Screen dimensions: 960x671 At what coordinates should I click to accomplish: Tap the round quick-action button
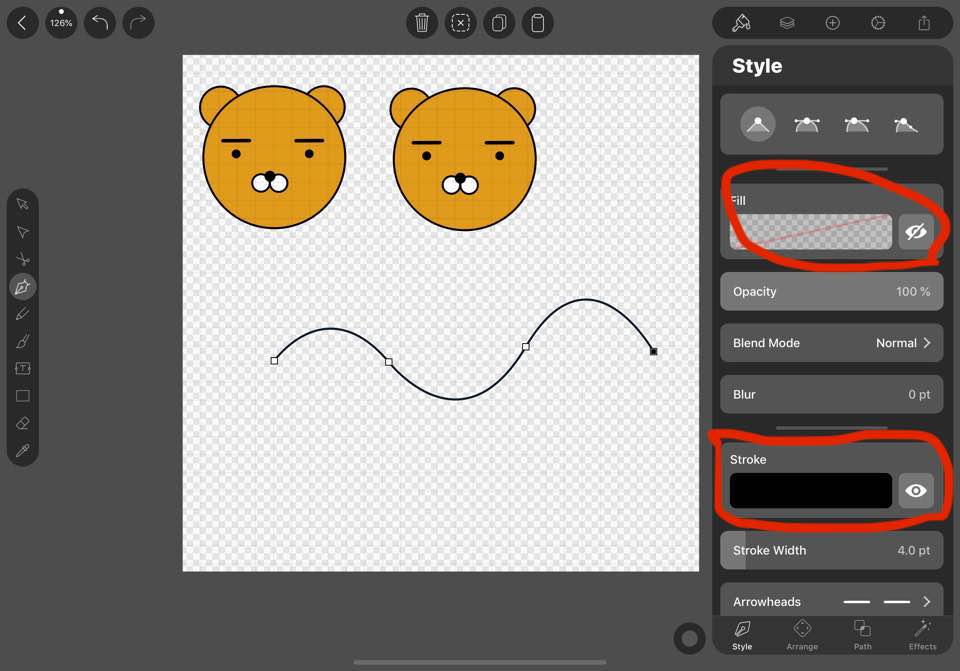click(x=689, y=639)
